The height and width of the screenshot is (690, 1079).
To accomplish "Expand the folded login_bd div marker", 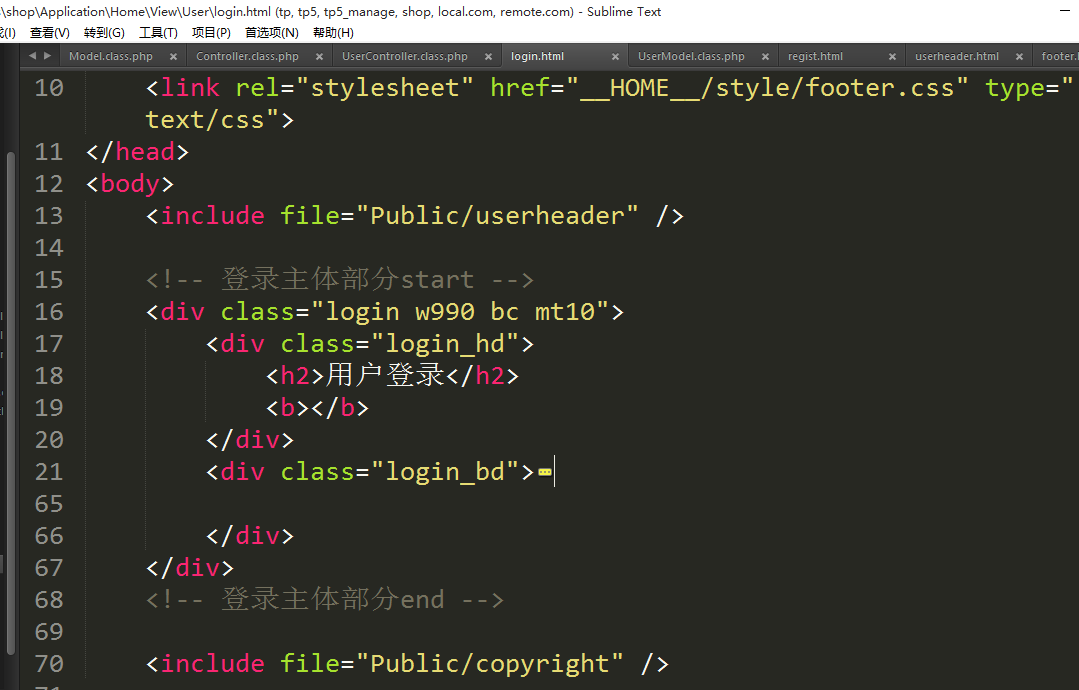I will 545,472.
